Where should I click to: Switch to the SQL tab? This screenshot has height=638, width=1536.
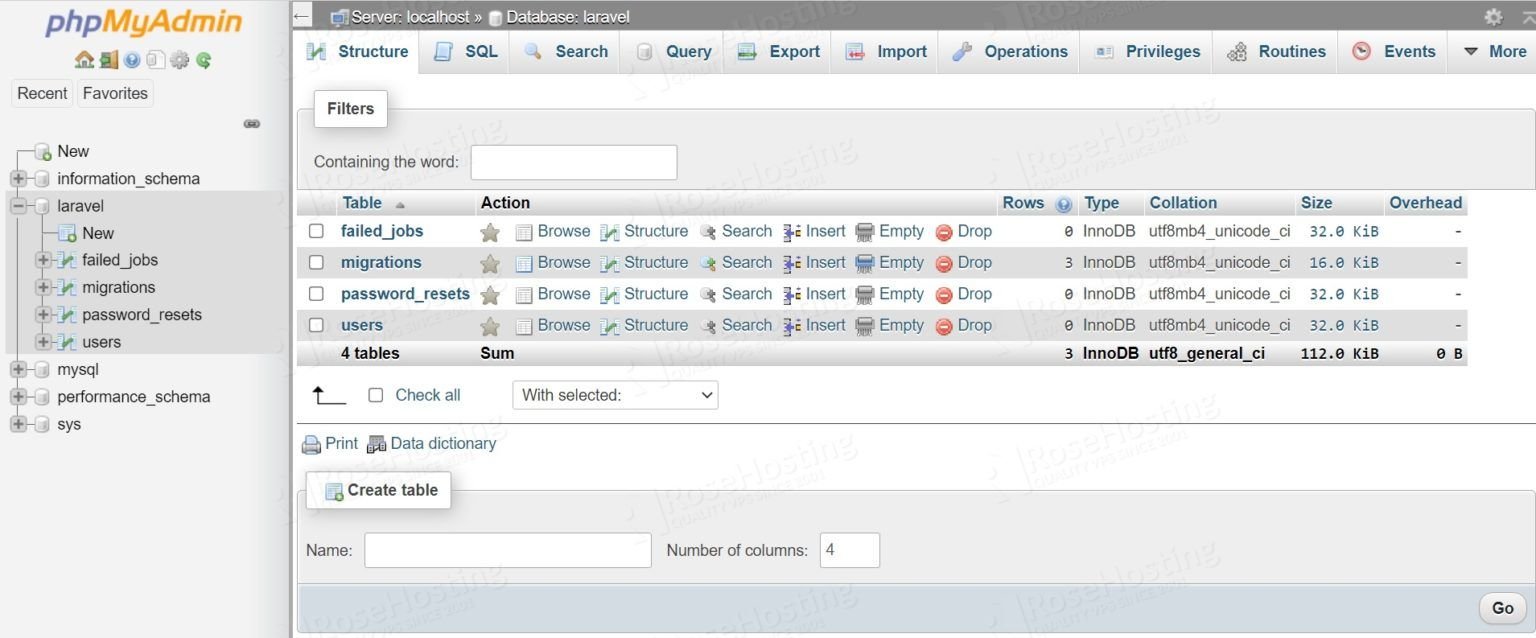[464, 51]
